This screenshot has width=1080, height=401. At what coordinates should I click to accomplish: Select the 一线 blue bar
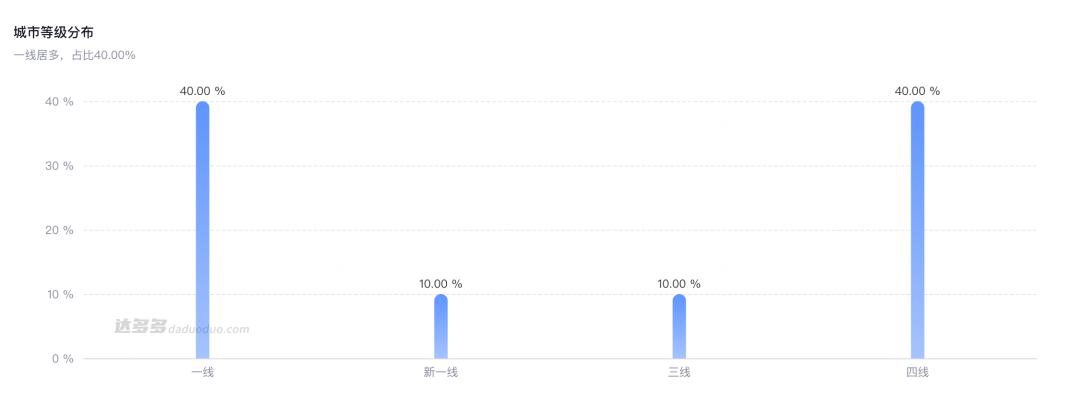point(203,230)
